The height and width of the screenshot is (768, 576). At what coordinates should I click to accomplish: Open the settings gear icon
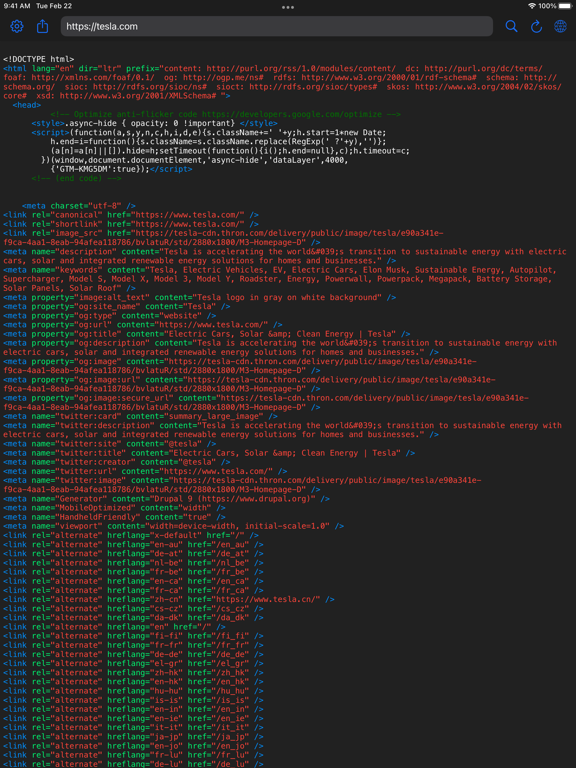[17, 26]
